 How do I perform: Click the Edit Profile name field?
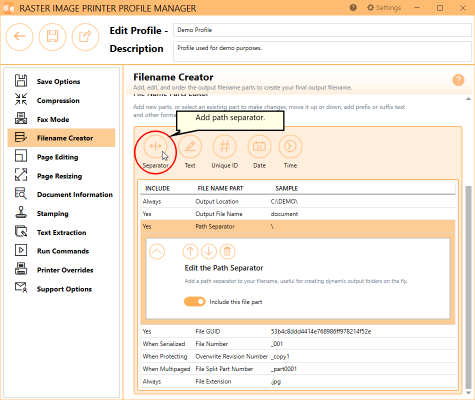322,30
